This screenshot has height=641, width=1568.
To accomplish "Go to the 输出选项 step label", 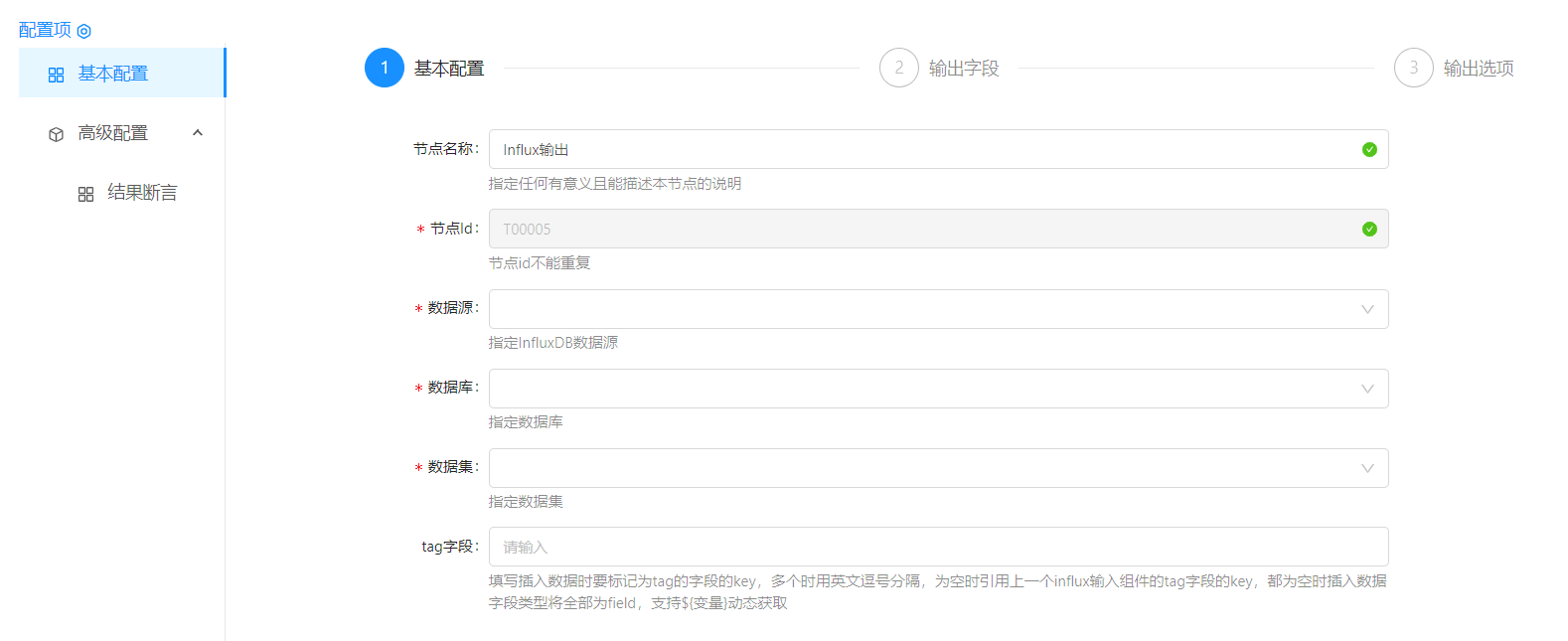I will pyautogui.click(x=1479, y=69).
